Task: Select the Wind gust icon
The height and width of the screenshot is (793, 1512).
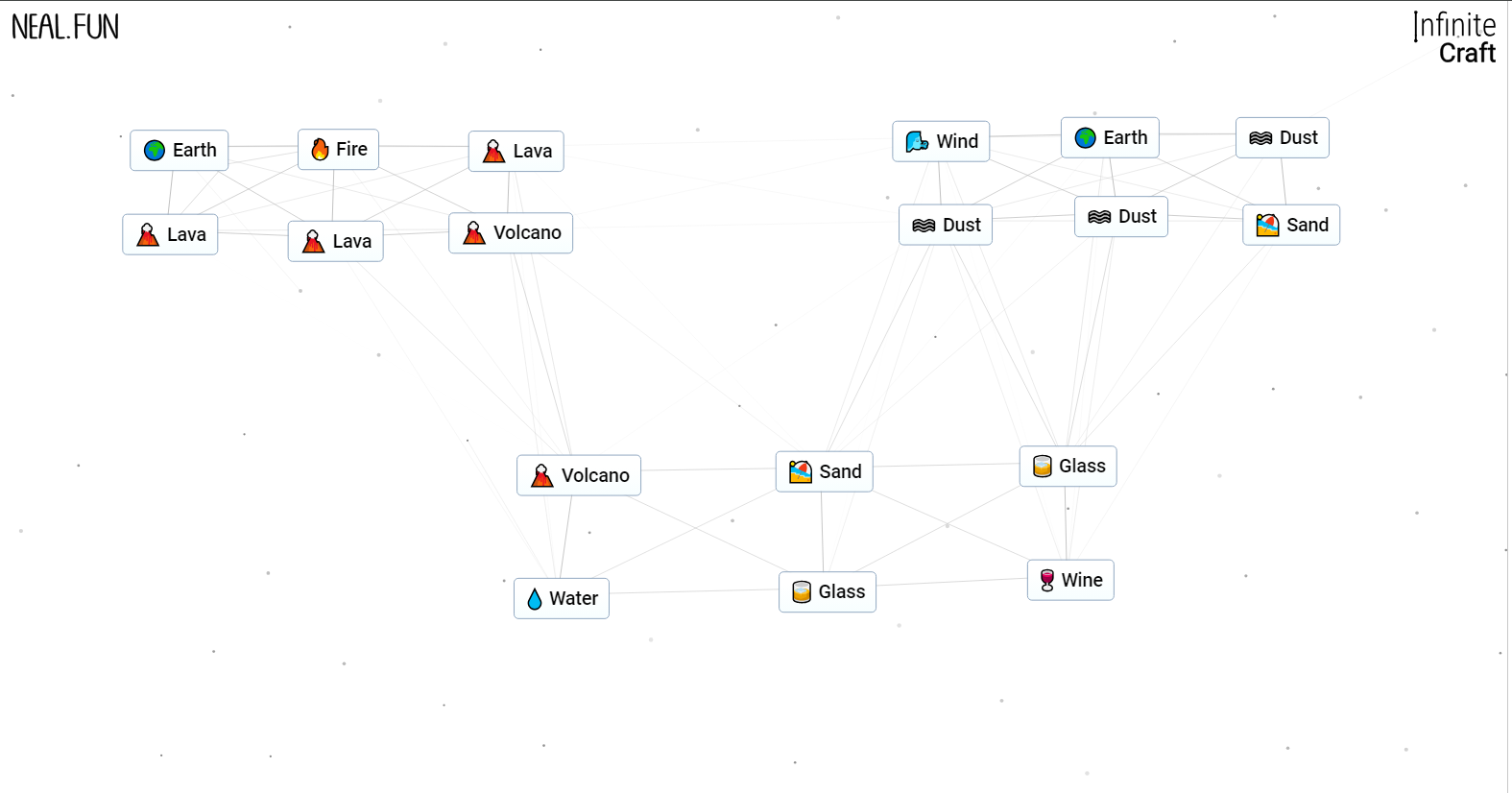Action: [x=917, y=142]
